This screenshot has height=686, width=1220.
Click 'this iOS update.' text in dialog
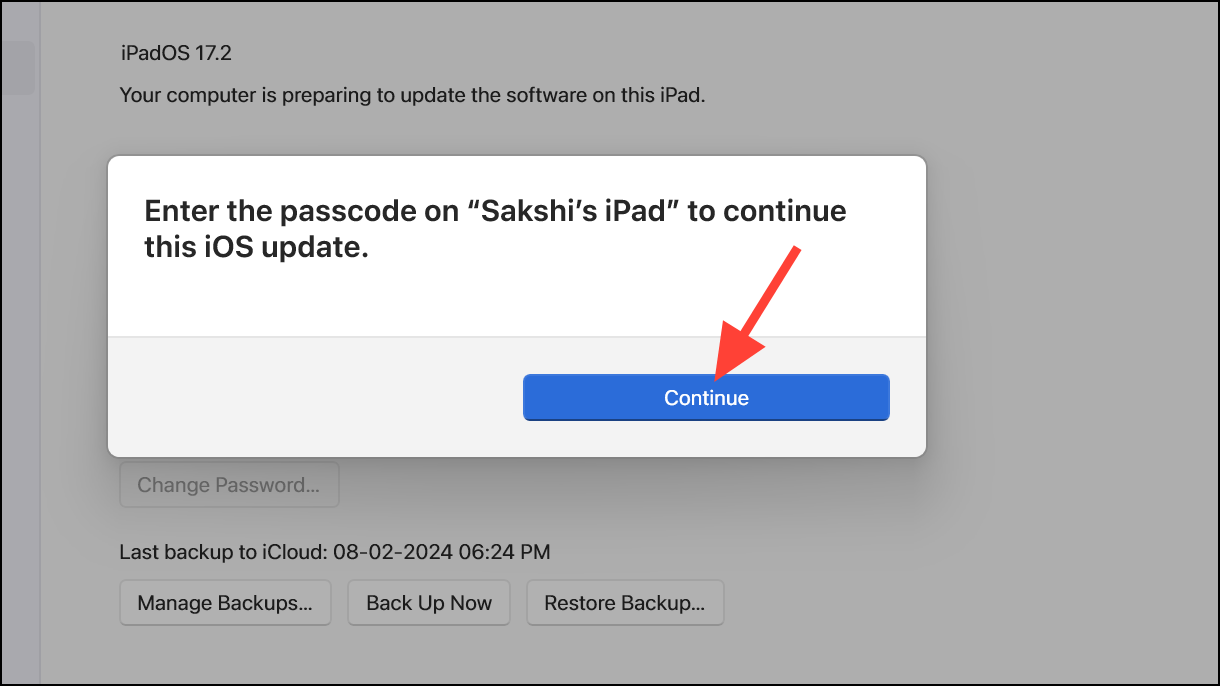(x=256, y=247)
